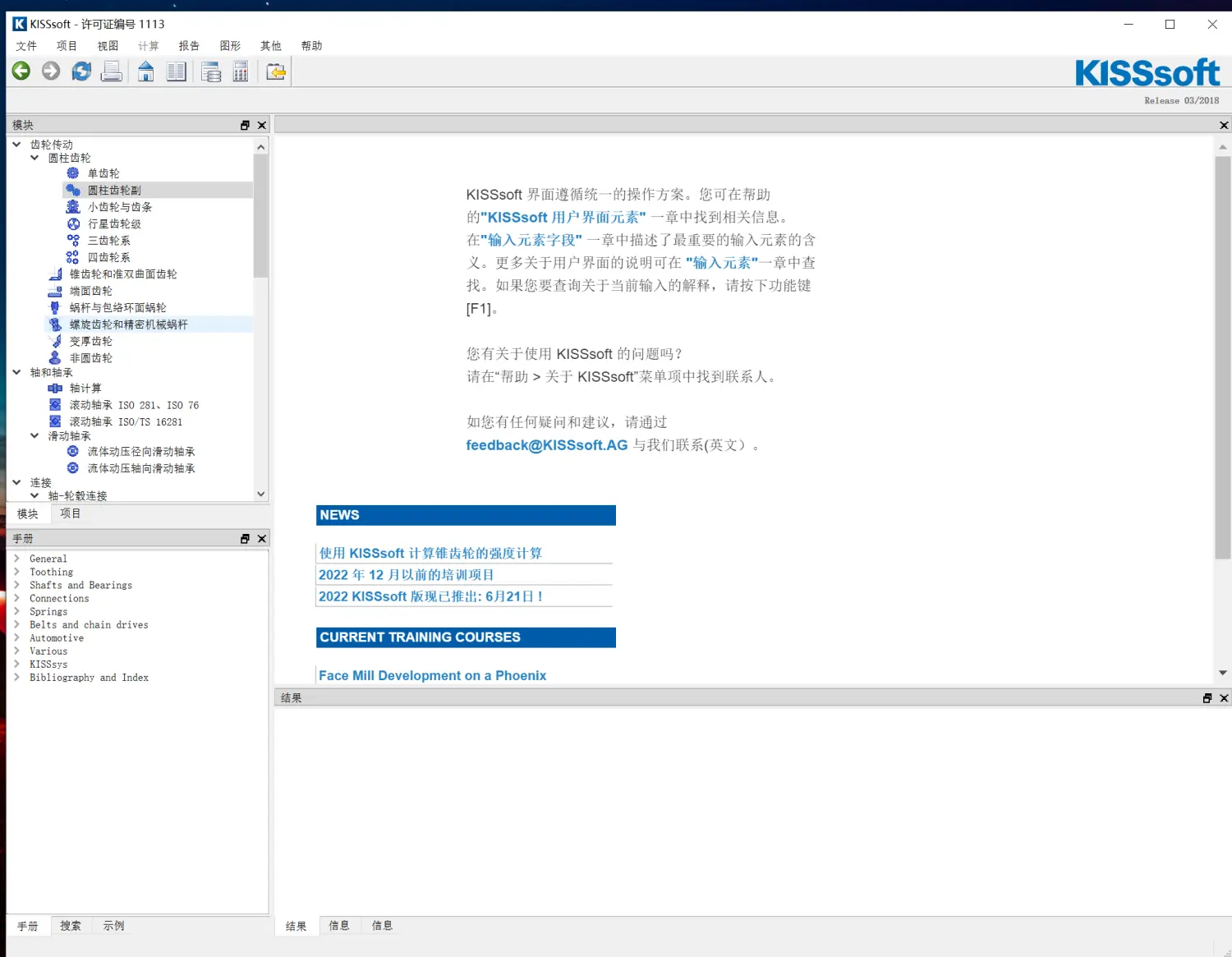The image size is (1232, 957).
Task: Close the 手册 panel
Action: pos(262,539)
